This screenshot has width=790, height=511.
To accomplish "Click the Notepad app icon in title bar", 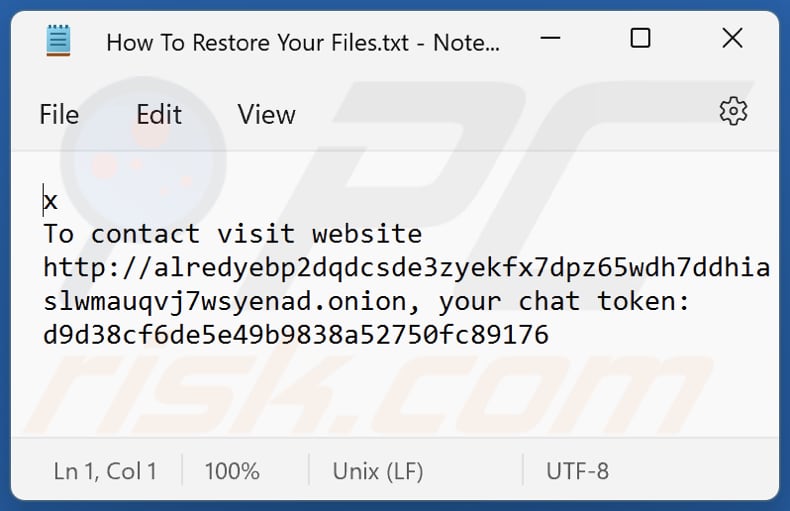I will point(59,41).
